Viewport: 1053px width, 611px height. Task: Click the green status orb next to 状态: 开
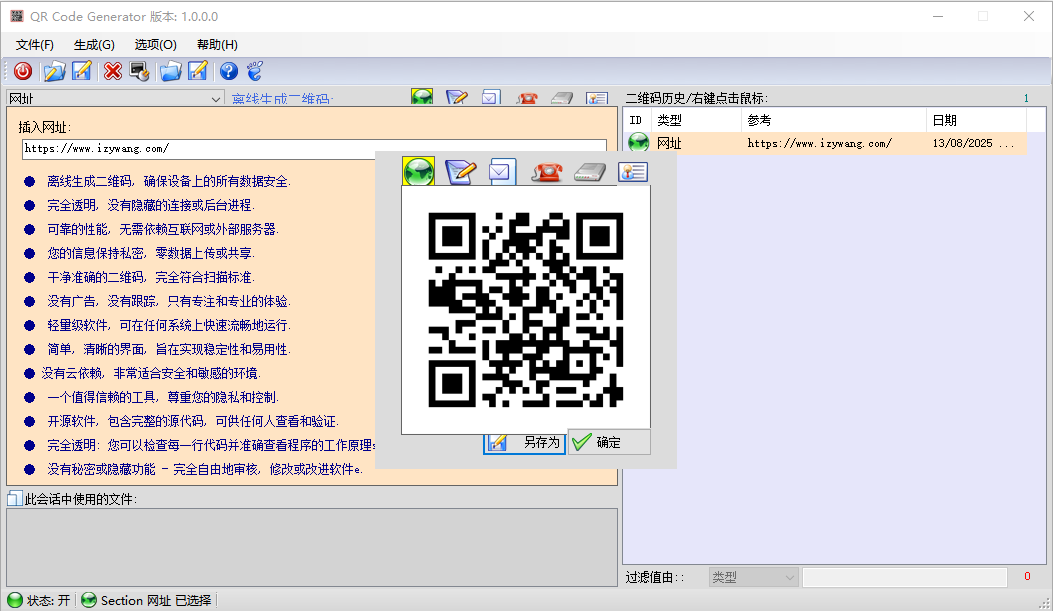pos(15,600)
